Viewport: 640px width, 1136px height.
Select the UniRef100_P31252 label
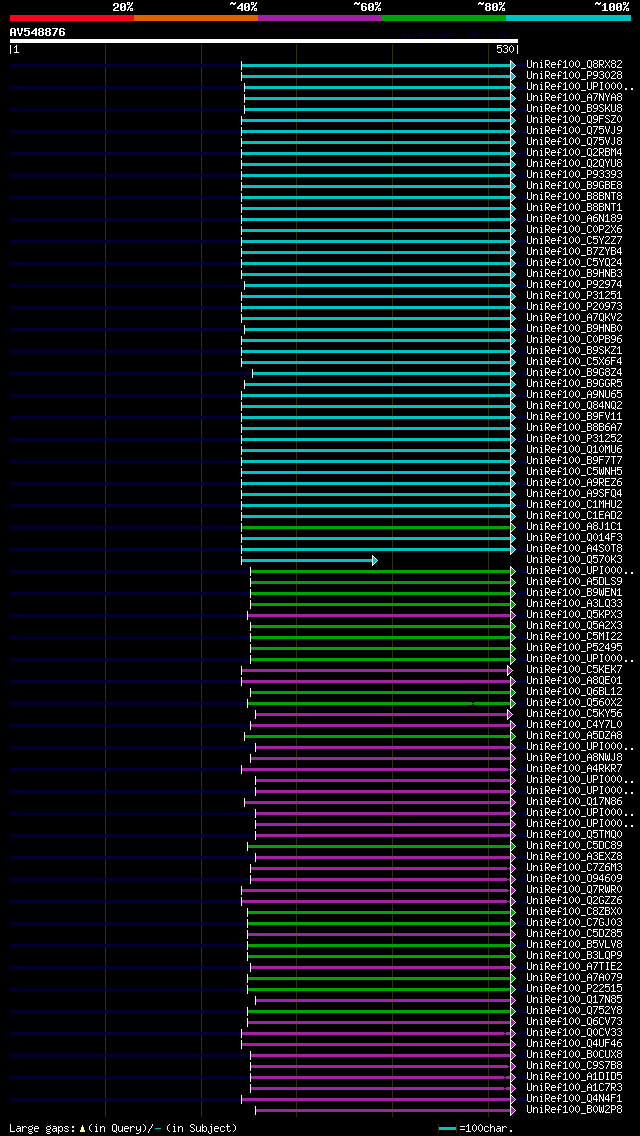[574, 439]
